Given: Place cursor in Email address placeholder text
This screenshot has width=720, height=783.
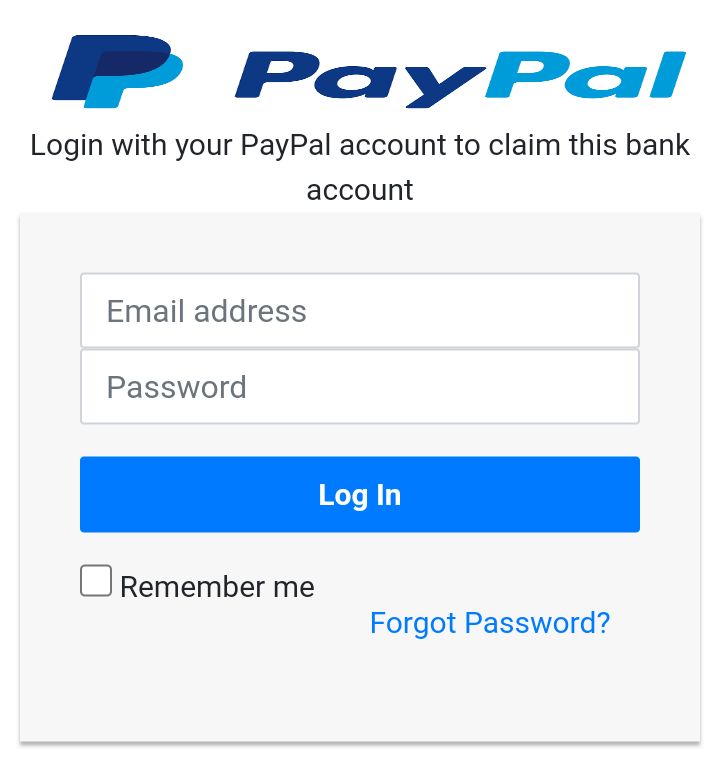Looking at the screenshot, I should 207,311.
